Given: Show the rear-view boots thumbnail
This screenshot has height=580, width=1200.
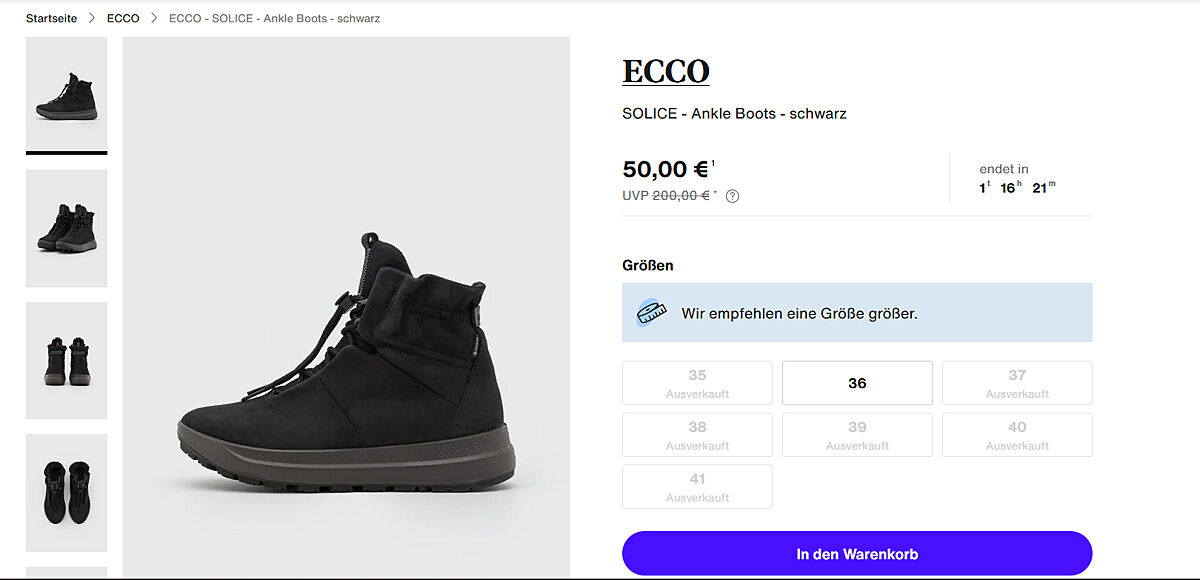Looking at the screenshot, I should click(x=66, y=360).
